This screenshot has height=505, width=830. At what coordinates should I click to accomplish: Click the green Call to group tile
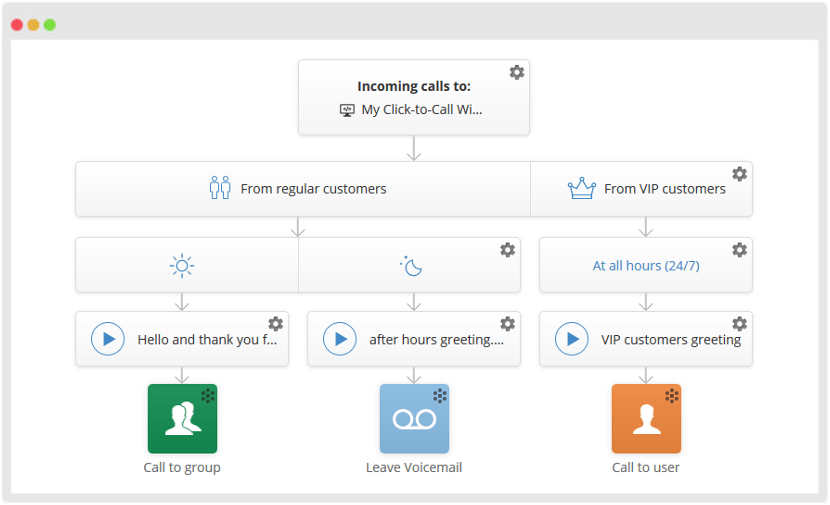(x=182, y=419)
